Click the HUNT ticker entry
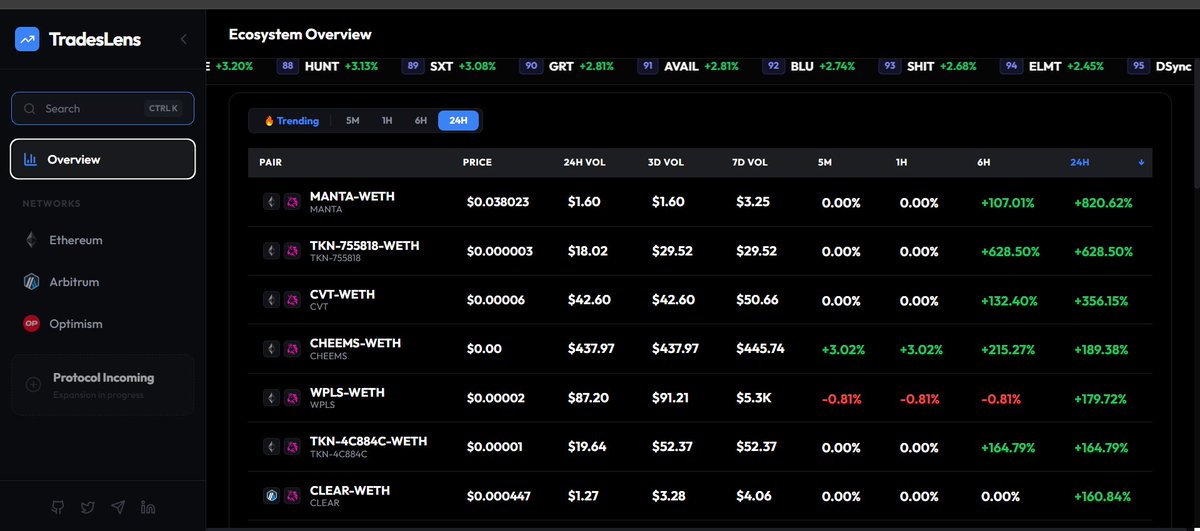Viewport: 1200px width, 531px height. coord(328,66)
